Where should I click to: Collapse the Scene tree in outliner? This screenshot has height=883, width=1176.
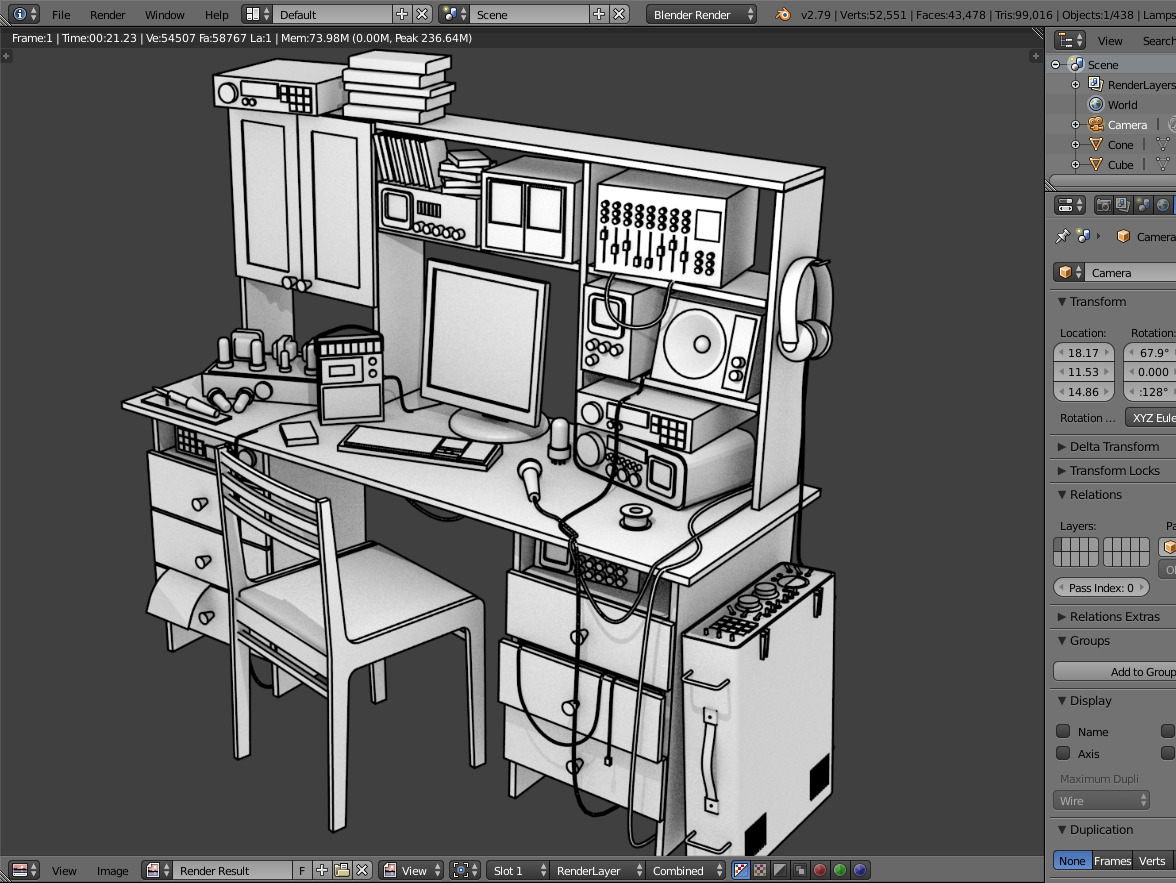(x=1056, y=65)
